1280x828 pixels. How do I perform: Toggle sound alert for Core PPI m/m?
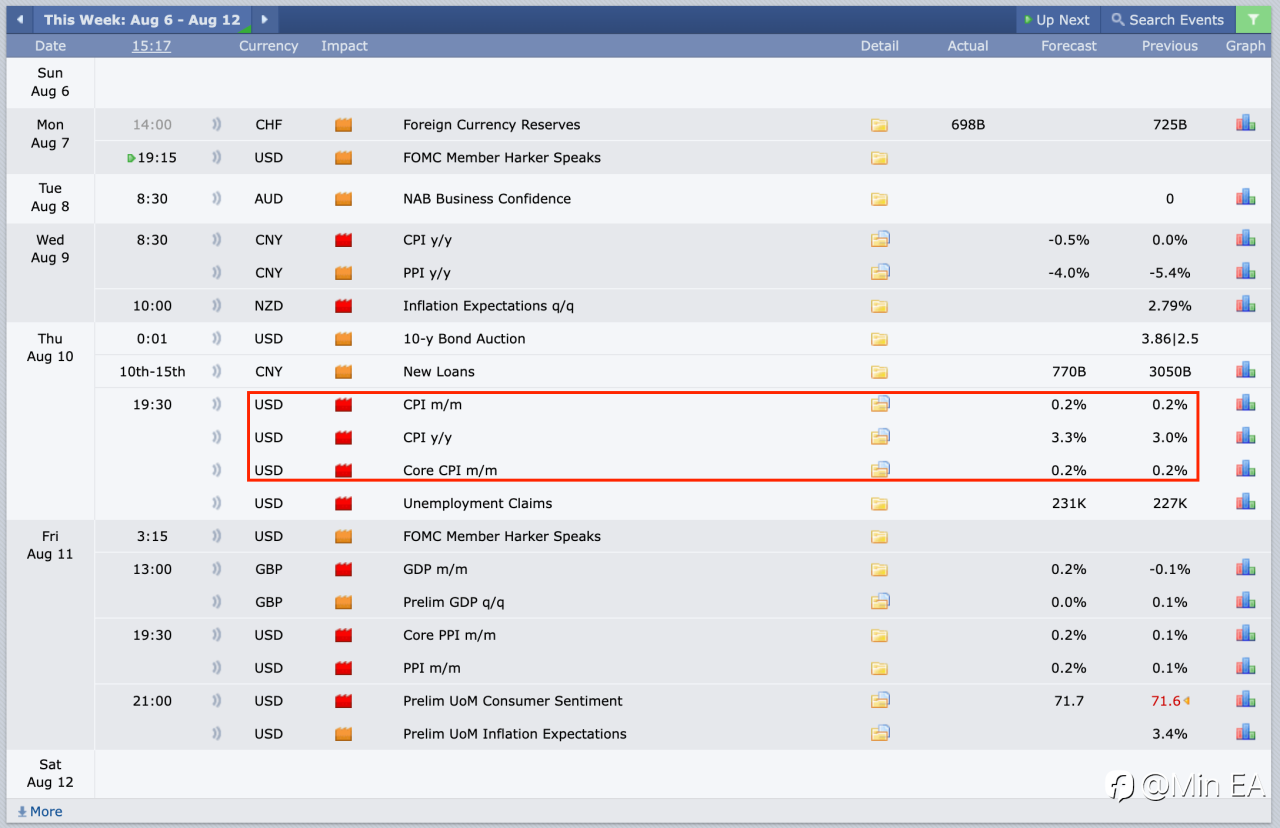(x=216, y=635)
